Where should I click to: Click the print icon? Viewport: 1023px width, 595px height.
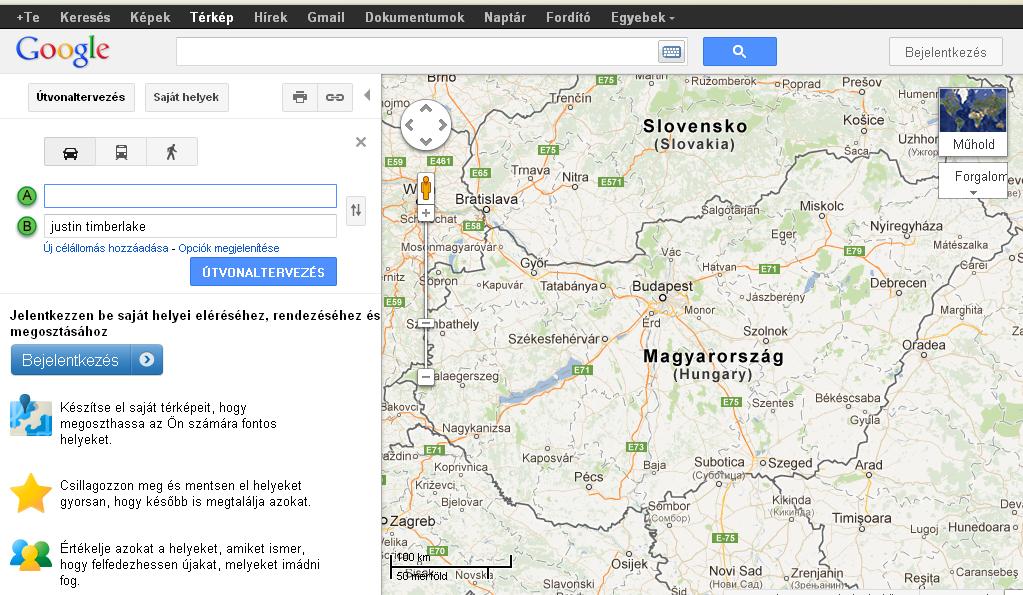coord(300,97)
